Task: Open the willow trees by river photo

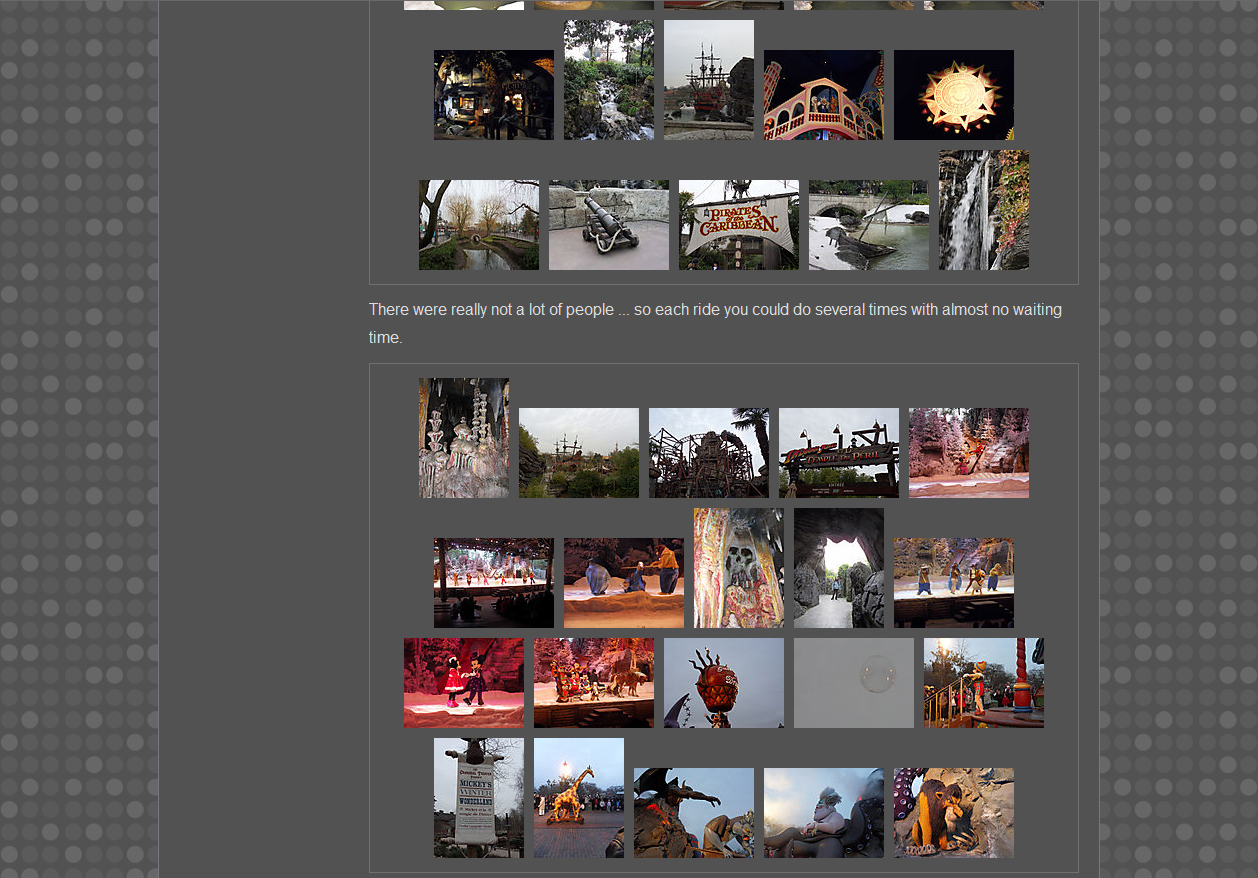Action: (x=478, y=225)
